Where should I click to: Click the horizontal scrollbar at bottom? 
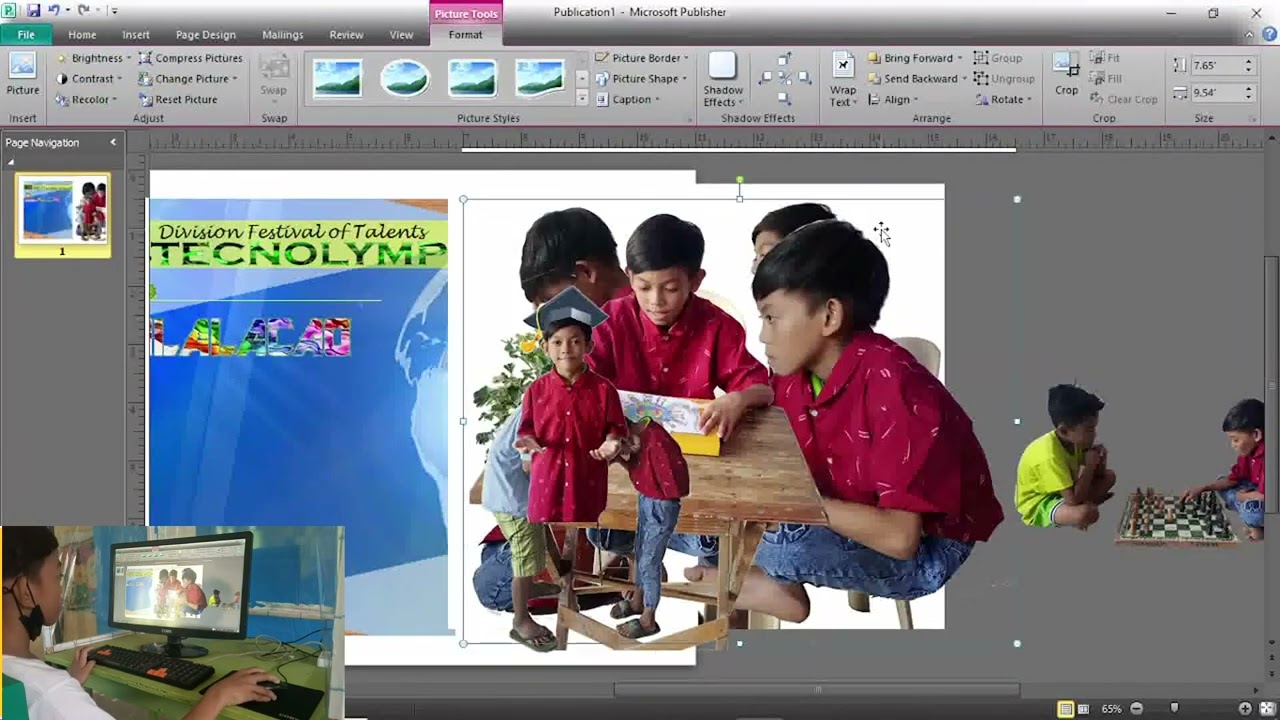[817, 689]
